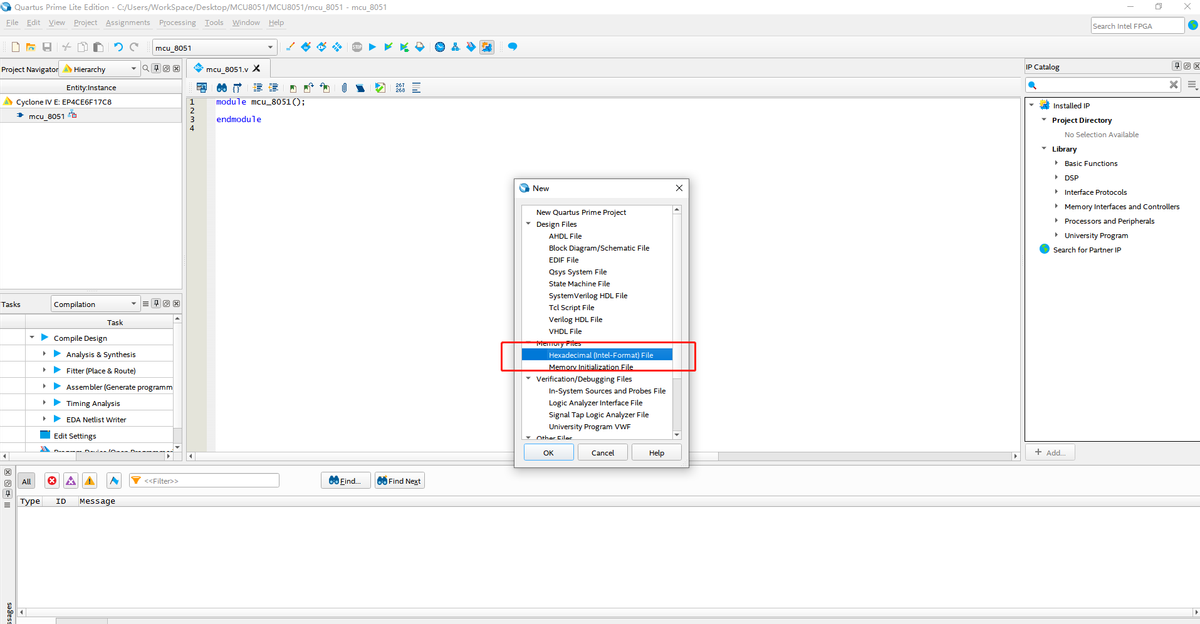This screenshot has height=624, width=1200.
Task: Toggle line numbers 267/268 icon in the editor toolbar
Action: coord(400,87)
